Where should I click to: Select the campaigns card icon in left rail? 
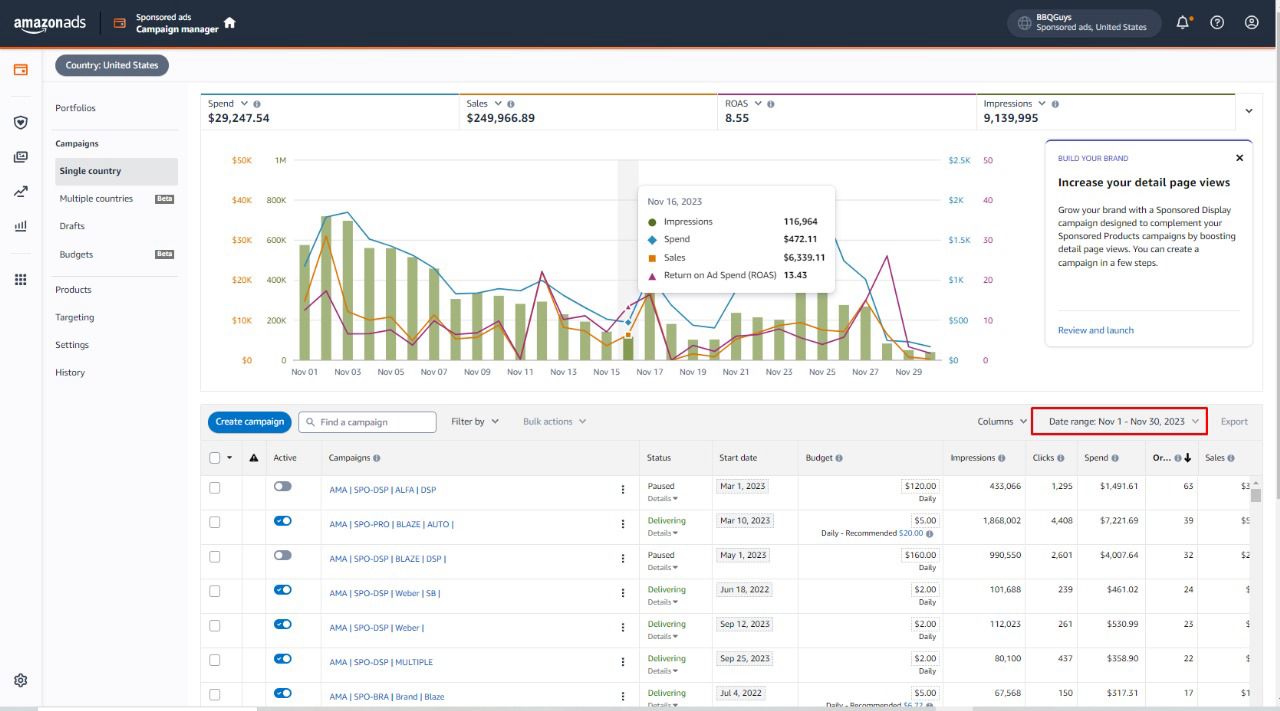[20, 70]
